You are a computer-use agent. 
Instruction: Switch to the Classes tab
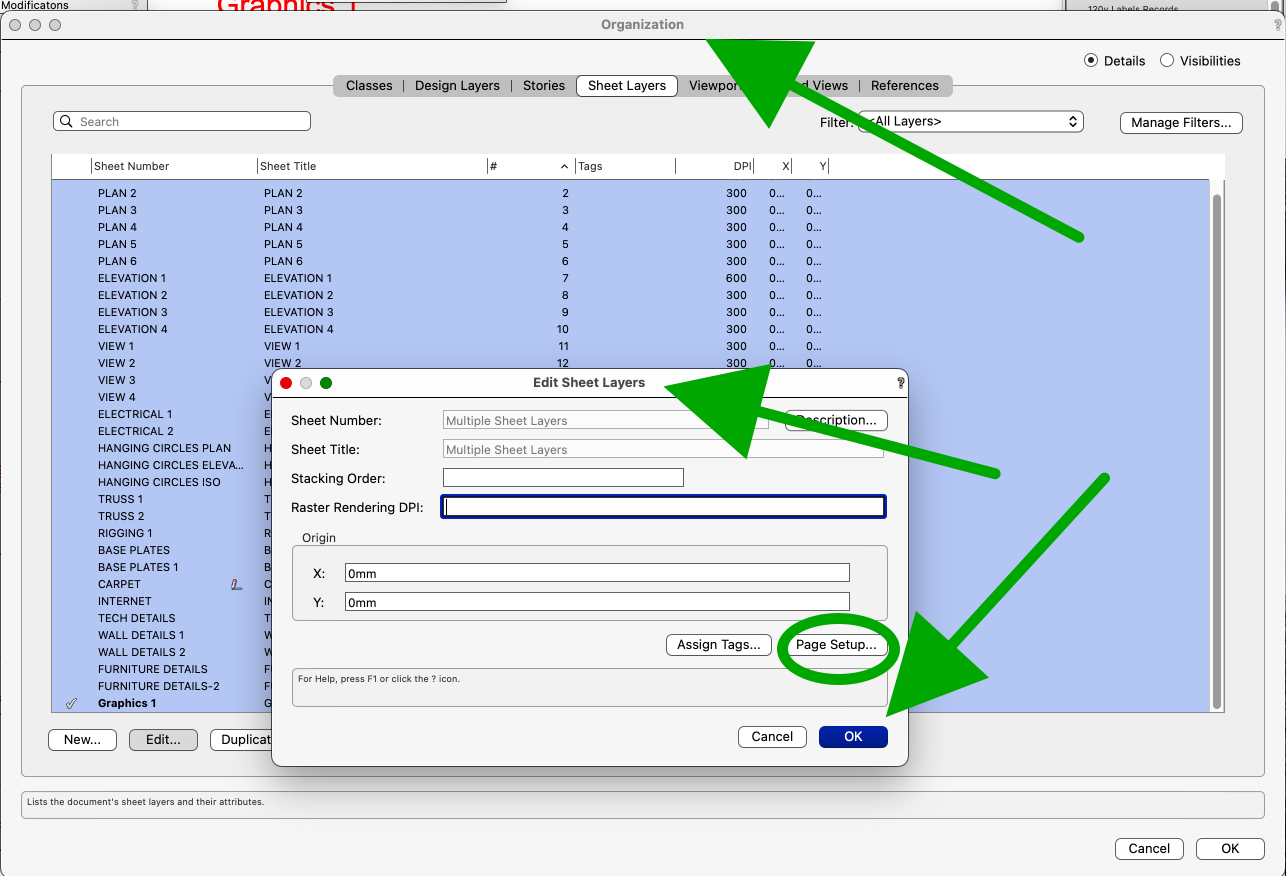click(x=369, y=85)
